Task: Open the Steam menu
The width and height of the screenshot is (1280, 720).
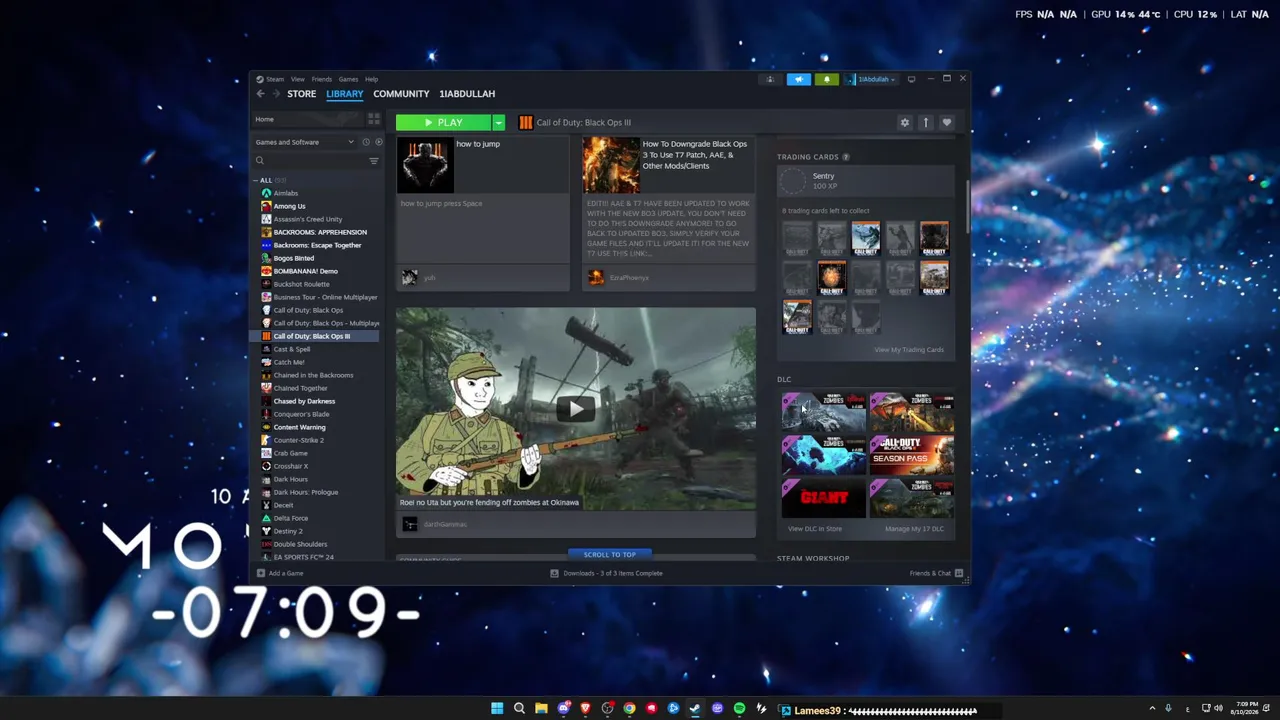Action: coord(275,79)
